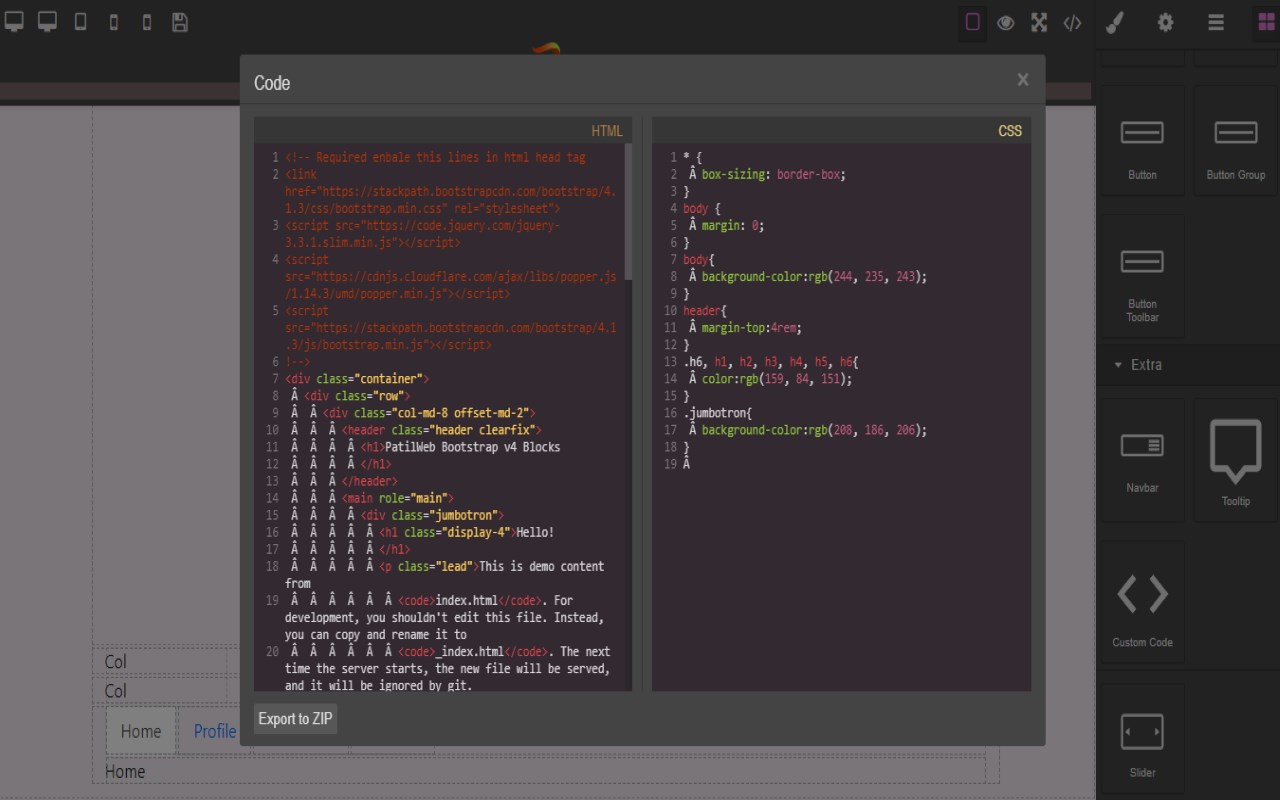Toggle preview mode eye icon
Image resolution: width=1280 pixels, height=800 pixels.
click(1006, 22)
